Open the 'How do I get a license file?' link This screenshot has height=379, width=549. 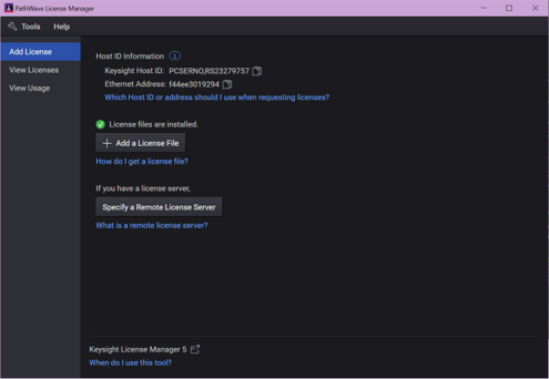(x=142, y=161)
